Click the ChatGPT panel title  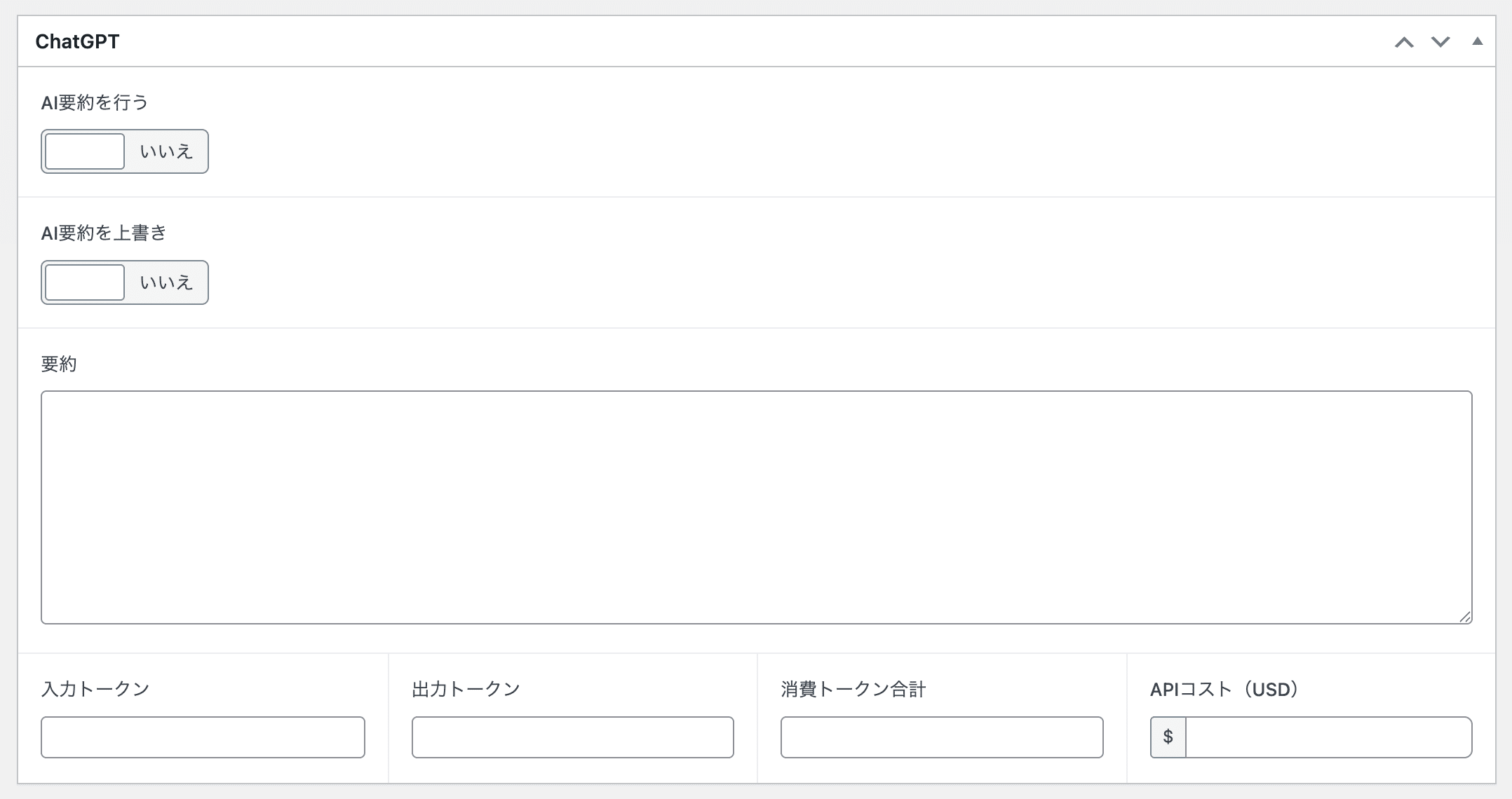click(77, 42)
